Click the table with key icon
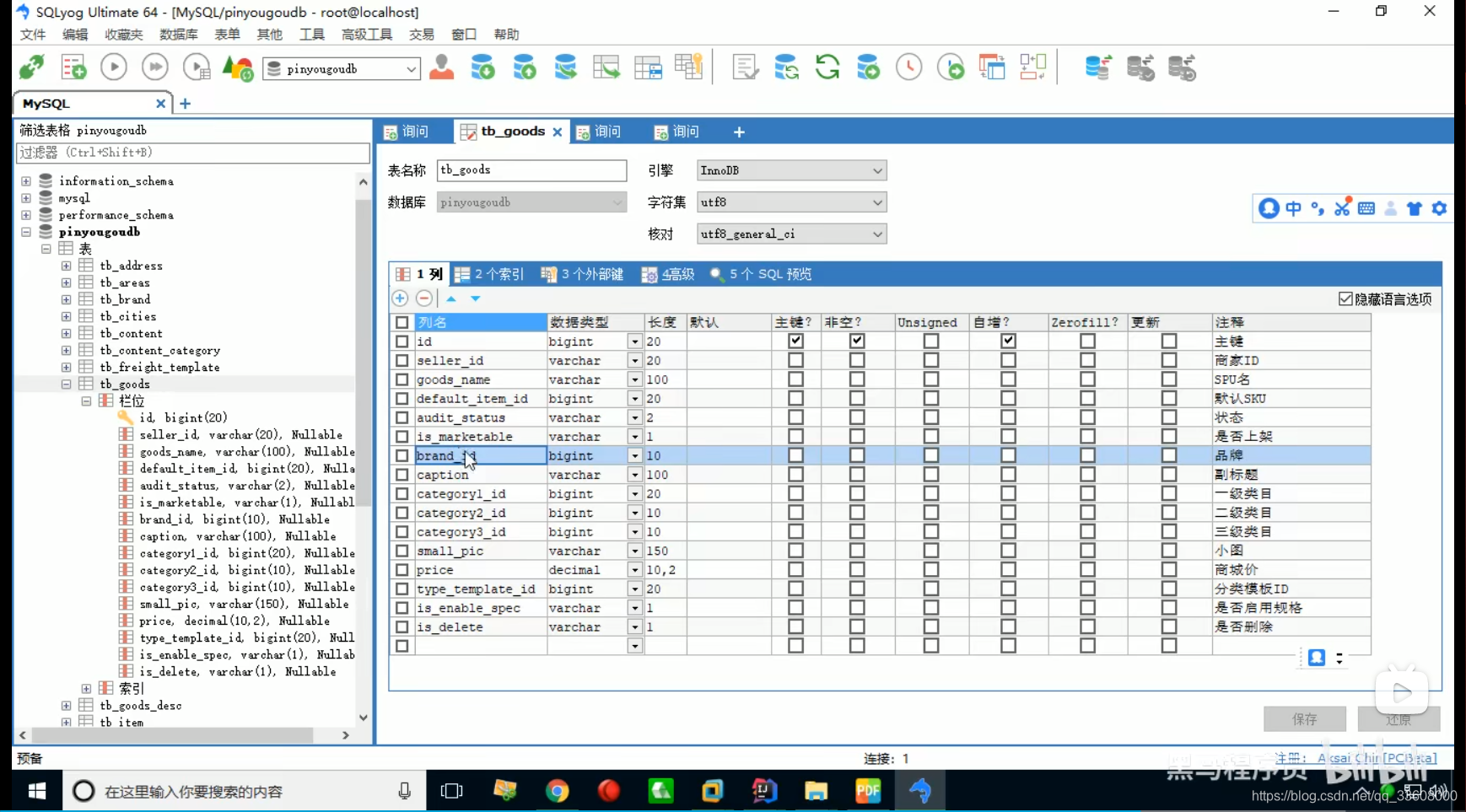1466x812 pixels. click(689, 67)
